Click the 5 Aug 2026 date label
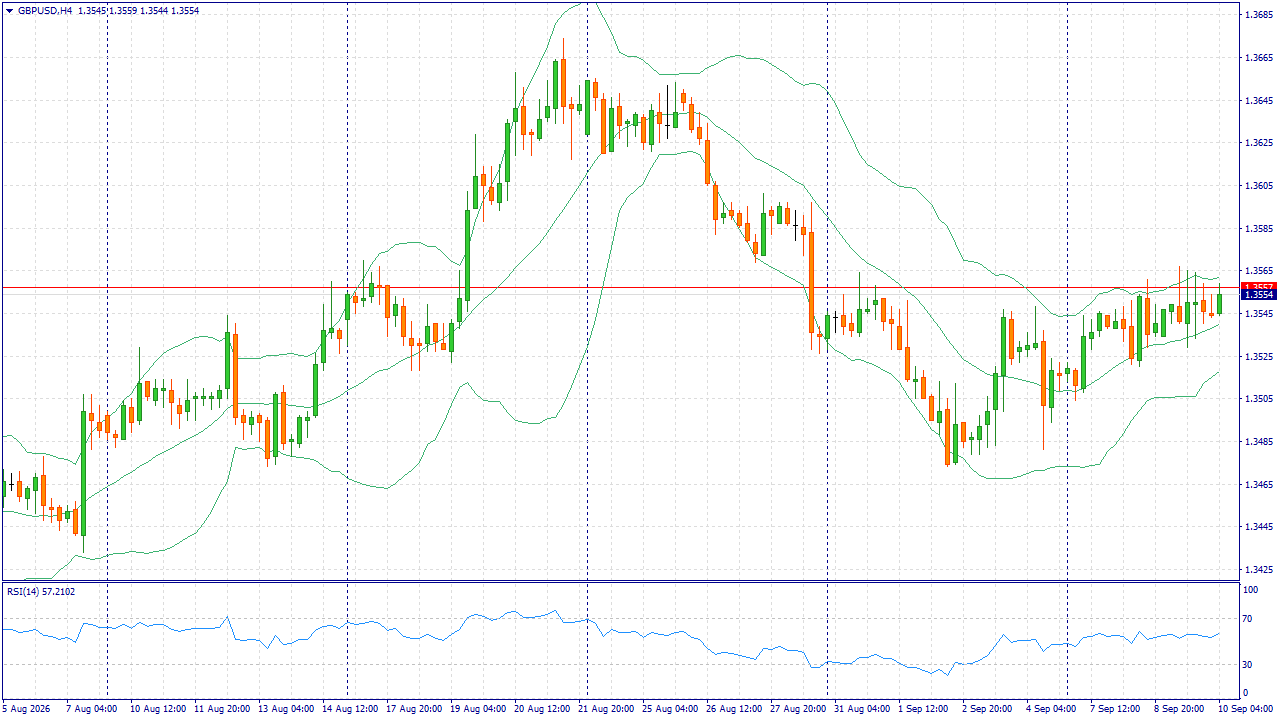1280x720 pixels. point(27,708)
